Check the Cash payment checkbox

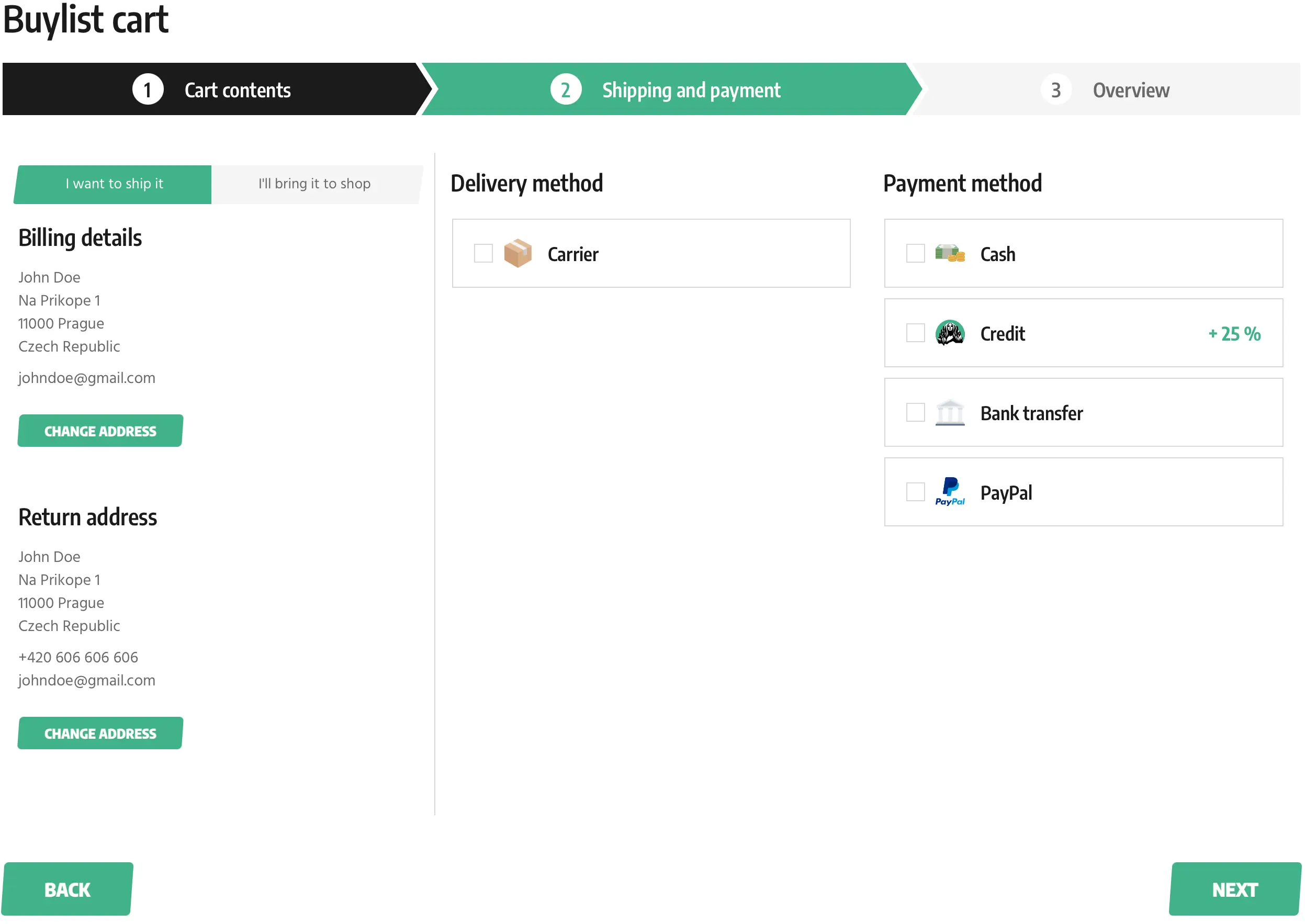coord(916,254)
